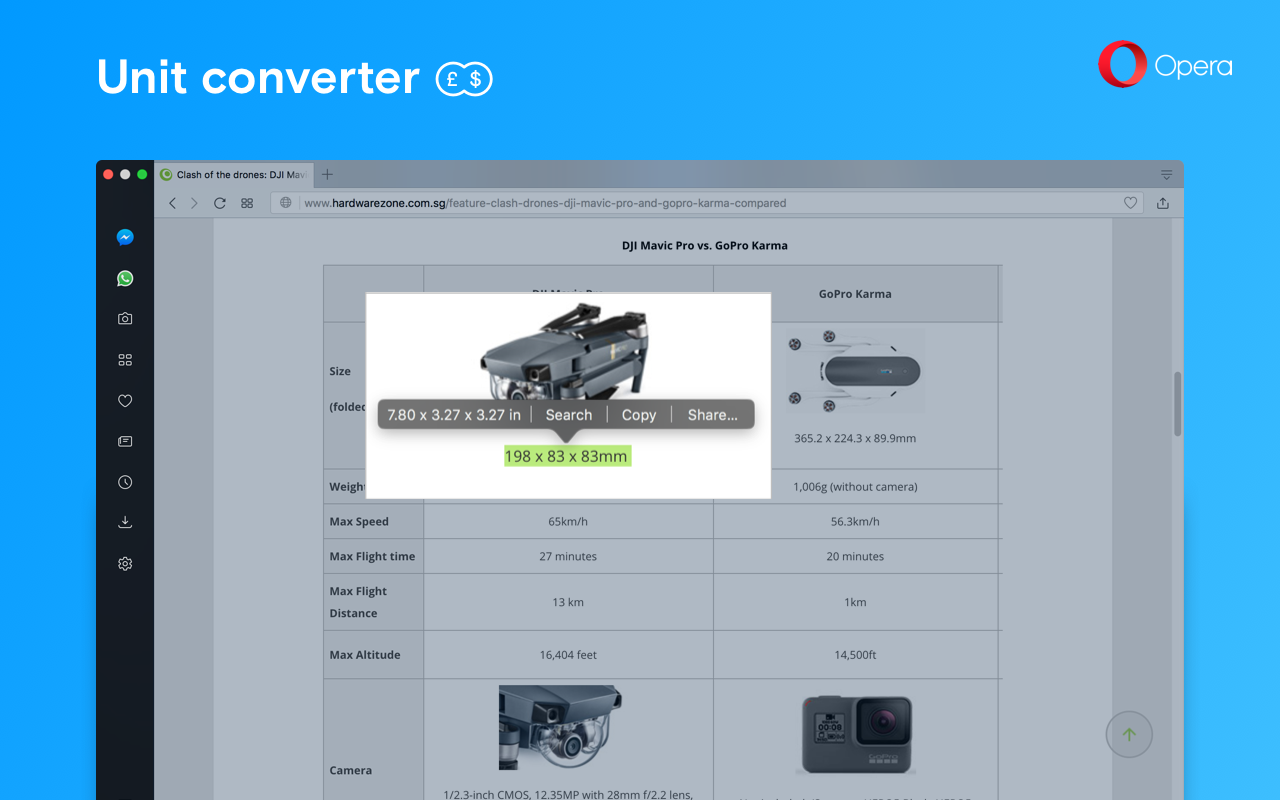Add page to bookmarks via address bar heart

pos(1130,203)
